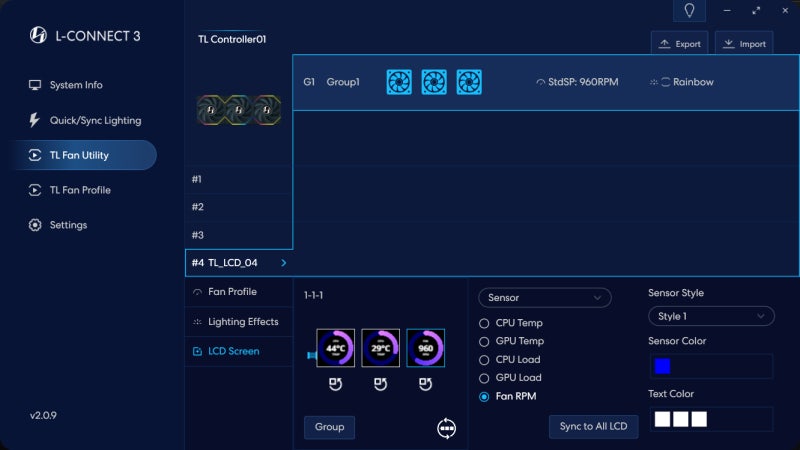Pick the blue Sensor Color swatch
Image resolution: width=800 pixels, height=450 pixels.
[x=662, y=366]
